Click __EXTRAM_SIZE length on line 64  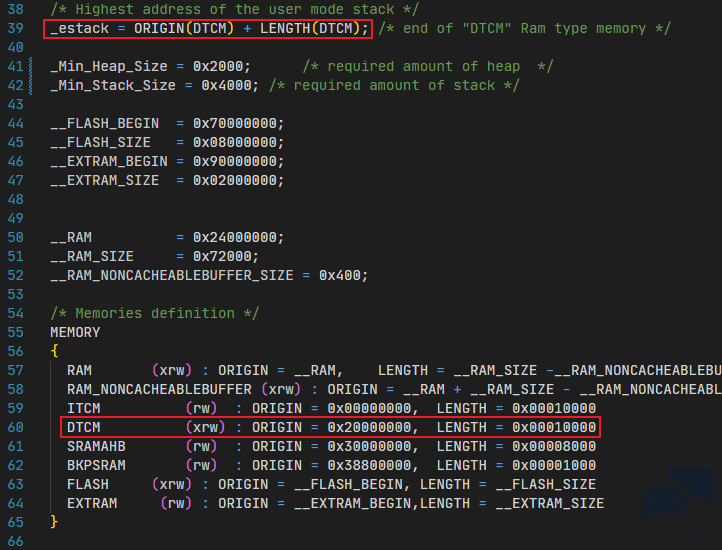550,503
